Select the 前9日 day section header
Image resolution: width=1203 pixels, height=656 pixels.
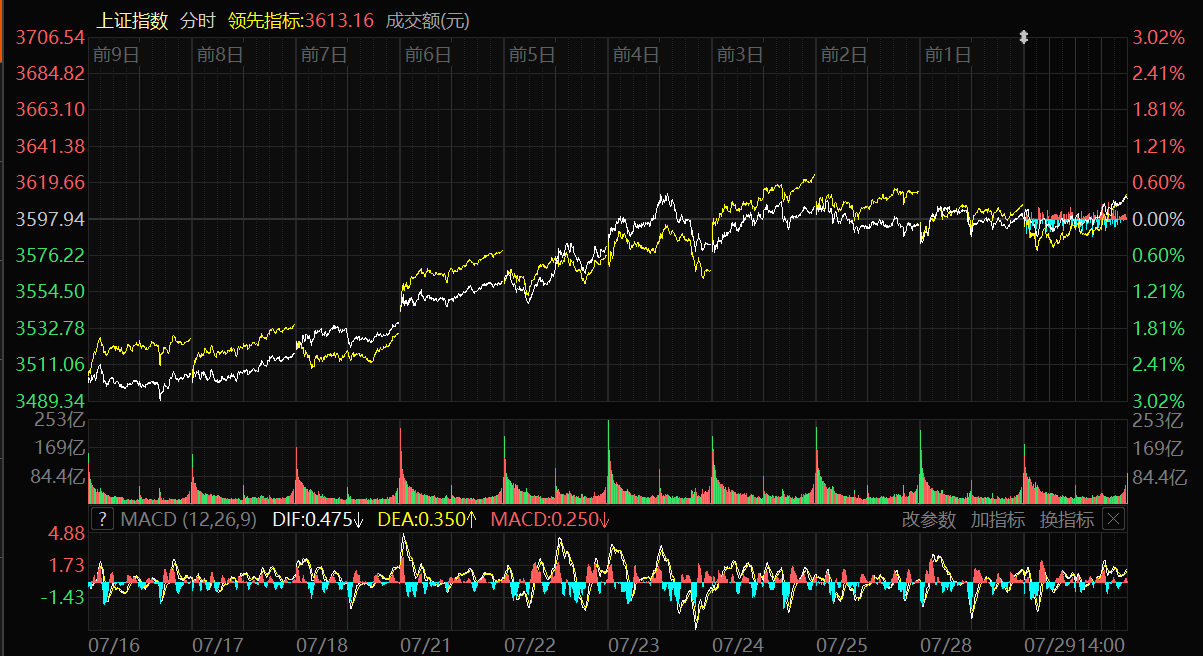[x=114, y=55]
